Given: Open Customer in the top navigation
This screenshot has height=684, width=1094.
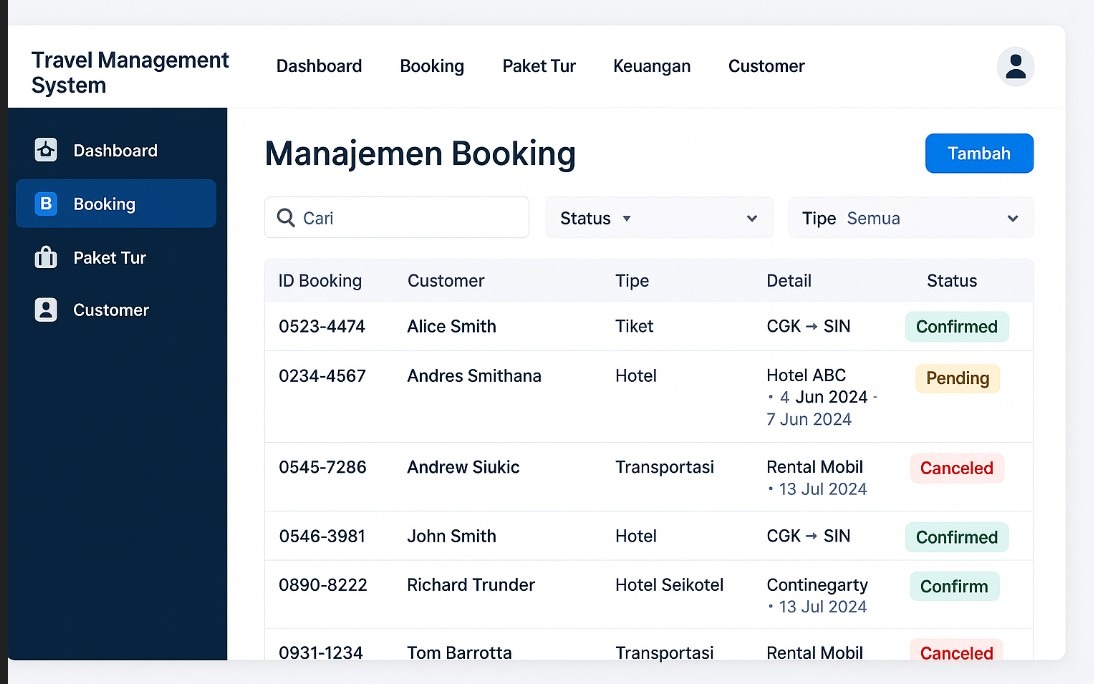Looking at the screenshot, I should point(766,66).
